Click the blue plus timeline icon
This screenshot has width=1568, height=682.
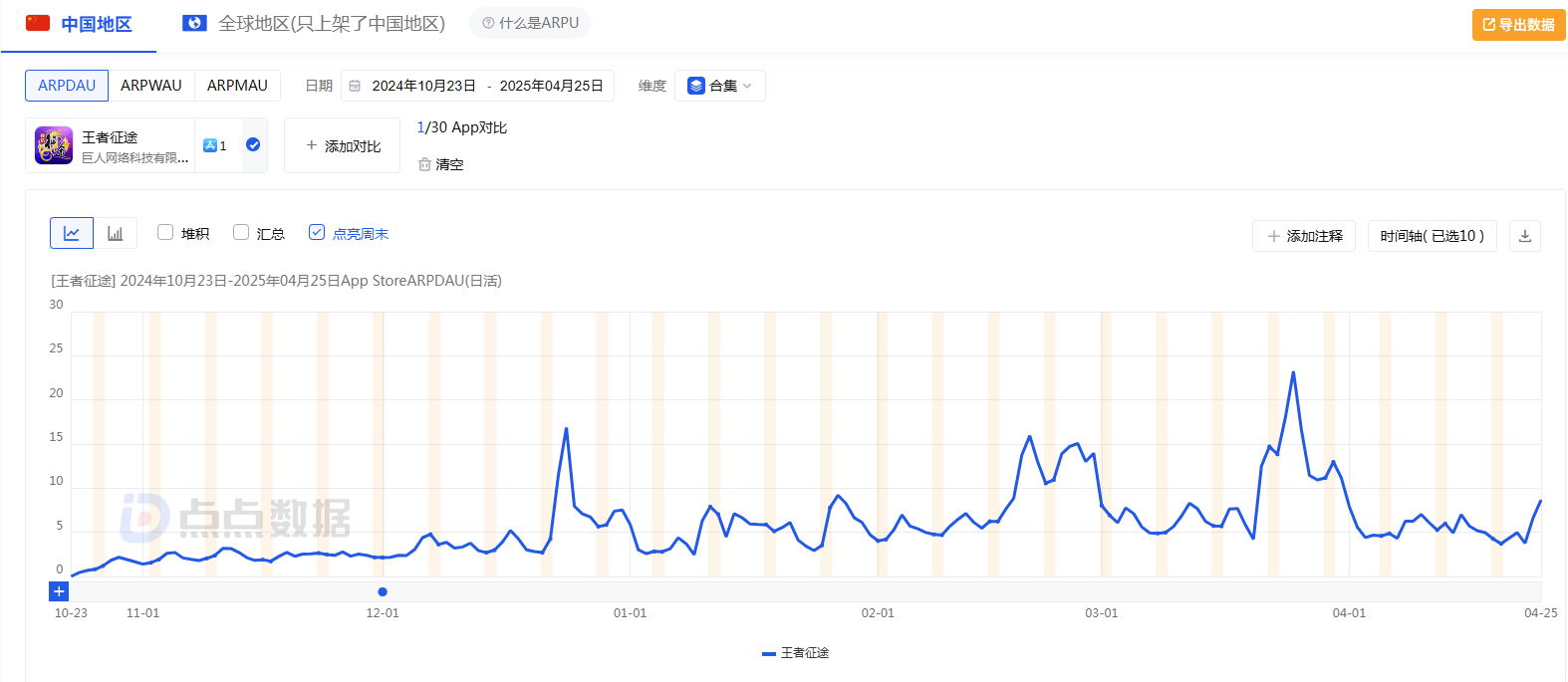[x=59, y=591]
